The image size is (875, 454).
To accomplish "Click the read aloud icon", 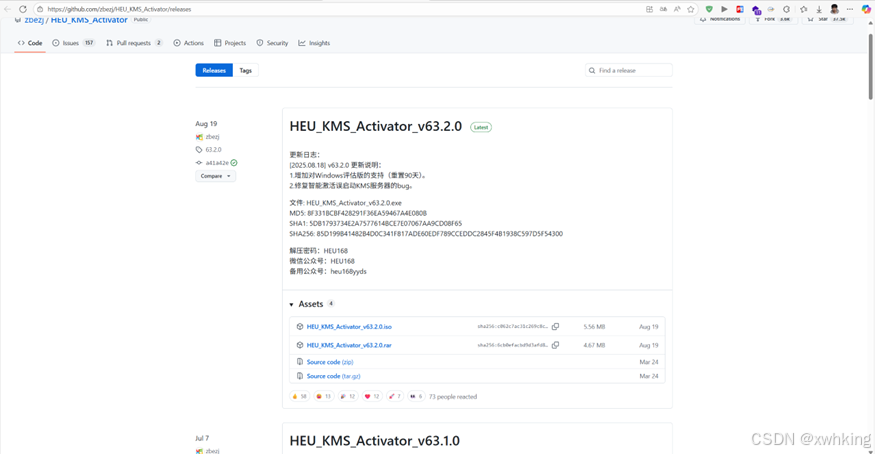I will (677, 9).
